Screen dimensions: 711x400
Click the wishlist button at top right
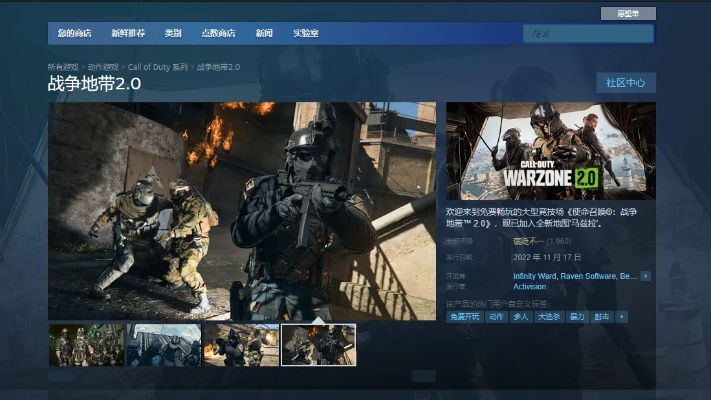pyautogui.click(x=628, y=13)
